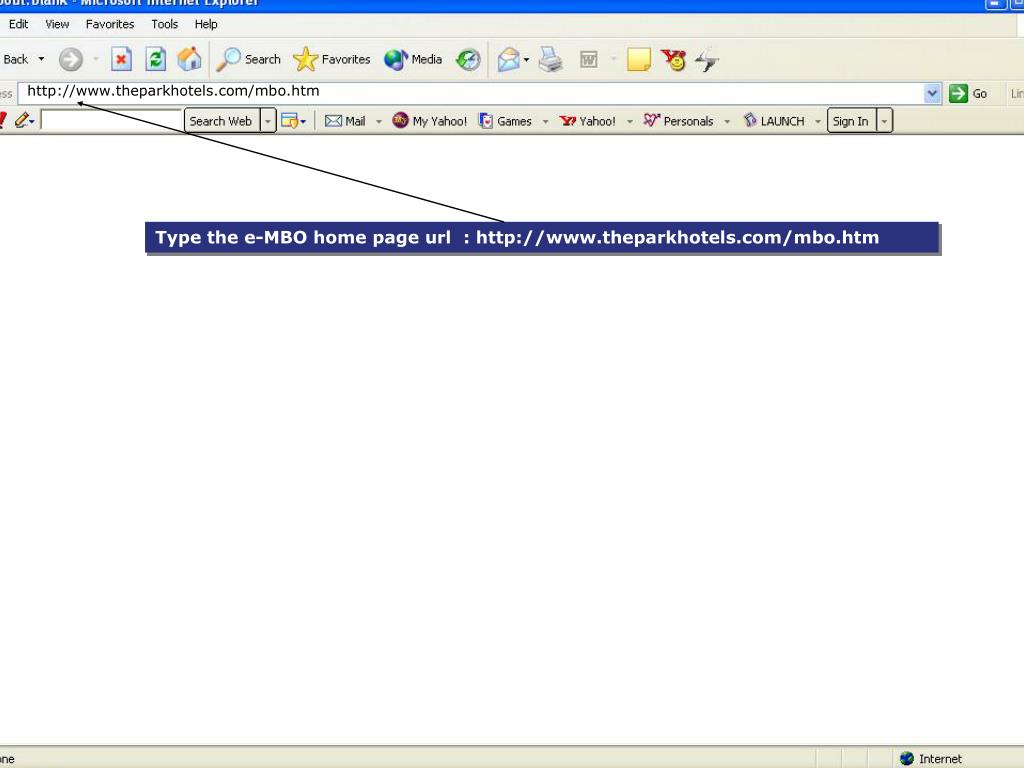Open Yahoo! home toolbar button
The height and width of the screenshot is (768, 1024).
tap(587, 121)
